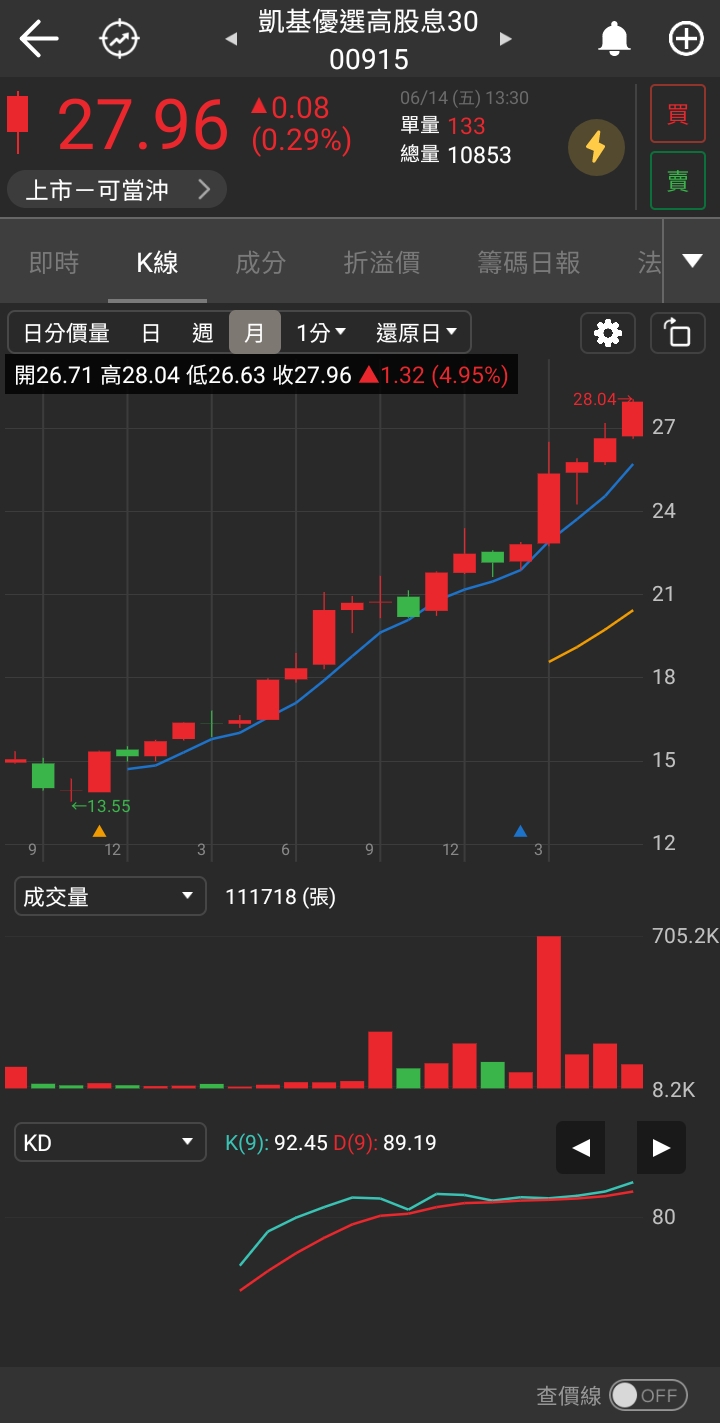Tap the back arrow icon

pyautogui.click(x=39, y=40)
